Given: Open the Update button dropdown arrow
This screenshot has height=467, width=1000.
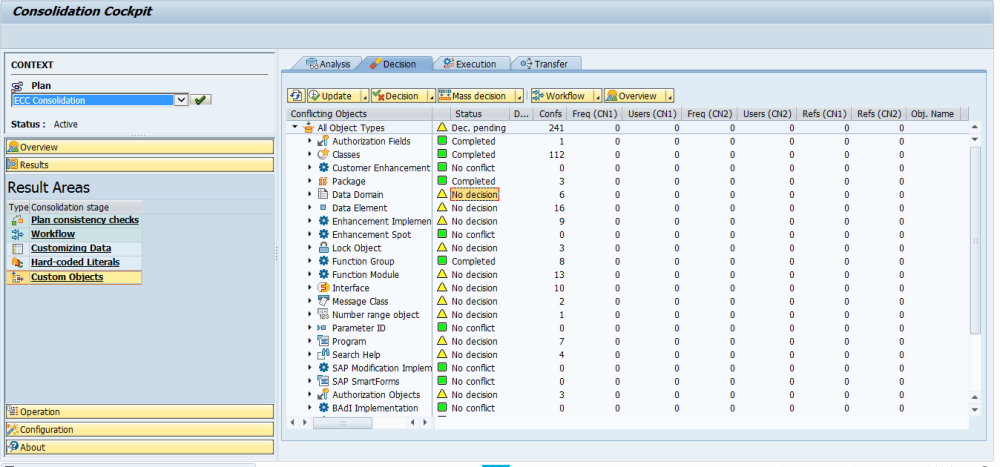Looking at the screenshot, I should 365,96.
